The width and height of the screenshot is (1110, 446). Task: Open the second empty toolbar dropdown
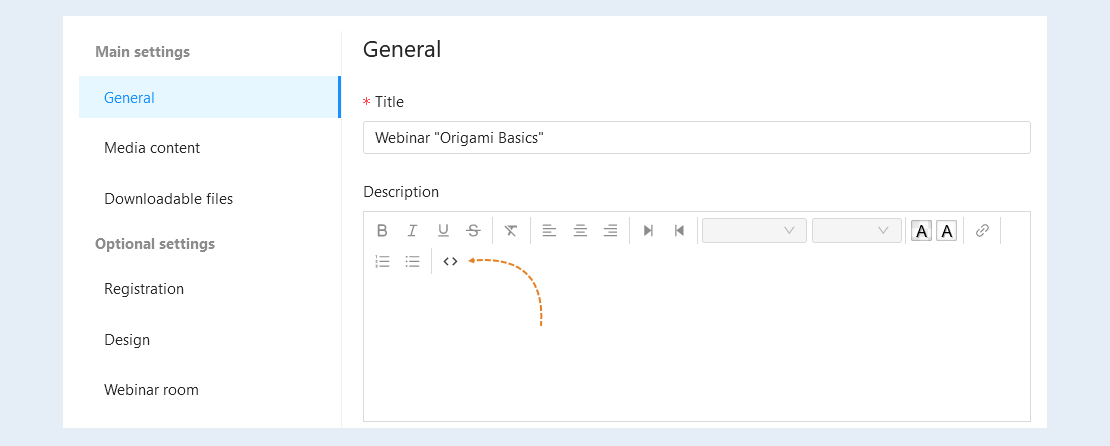[857, 230]
